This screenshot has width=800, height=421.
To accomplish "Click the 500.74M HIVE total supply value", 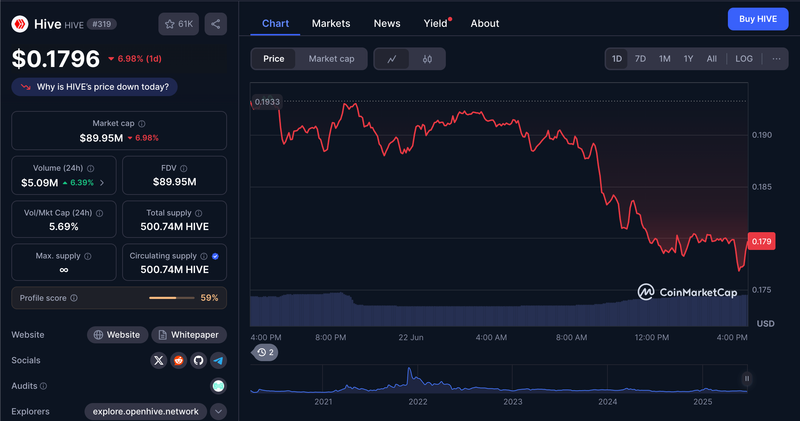I will click(174, 227).
